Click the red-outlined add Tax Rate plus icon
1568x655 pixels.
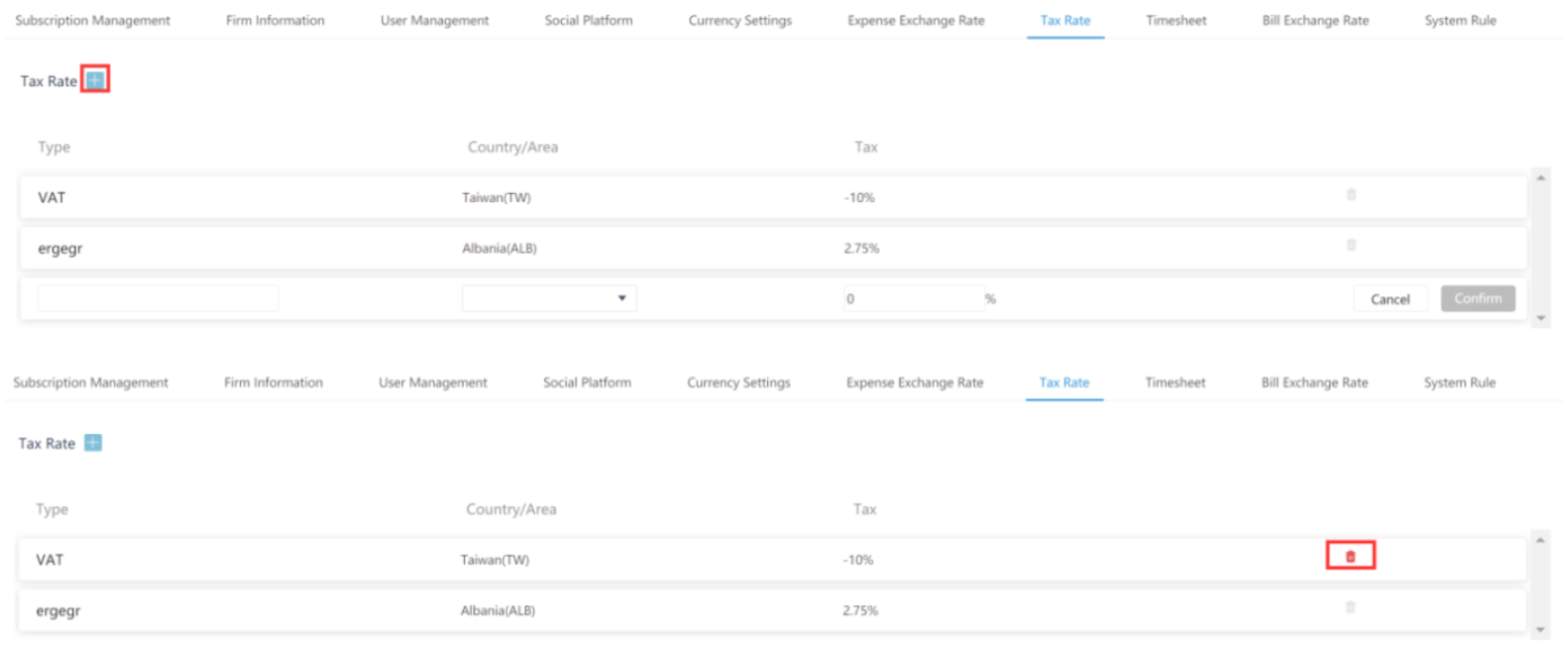tap(94, 80)
